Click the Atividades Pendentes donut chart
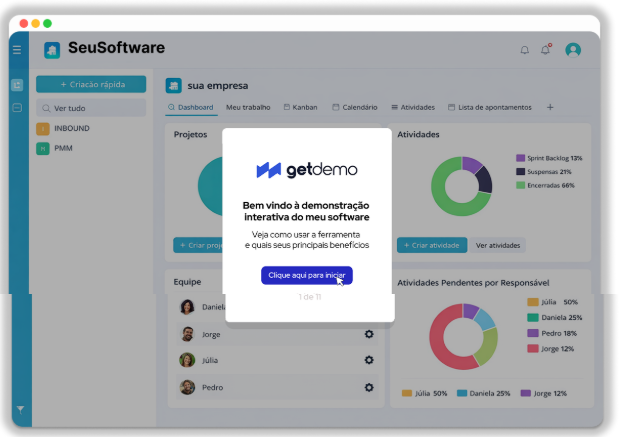This screenshot has width=622, height=437. point(463,337)
